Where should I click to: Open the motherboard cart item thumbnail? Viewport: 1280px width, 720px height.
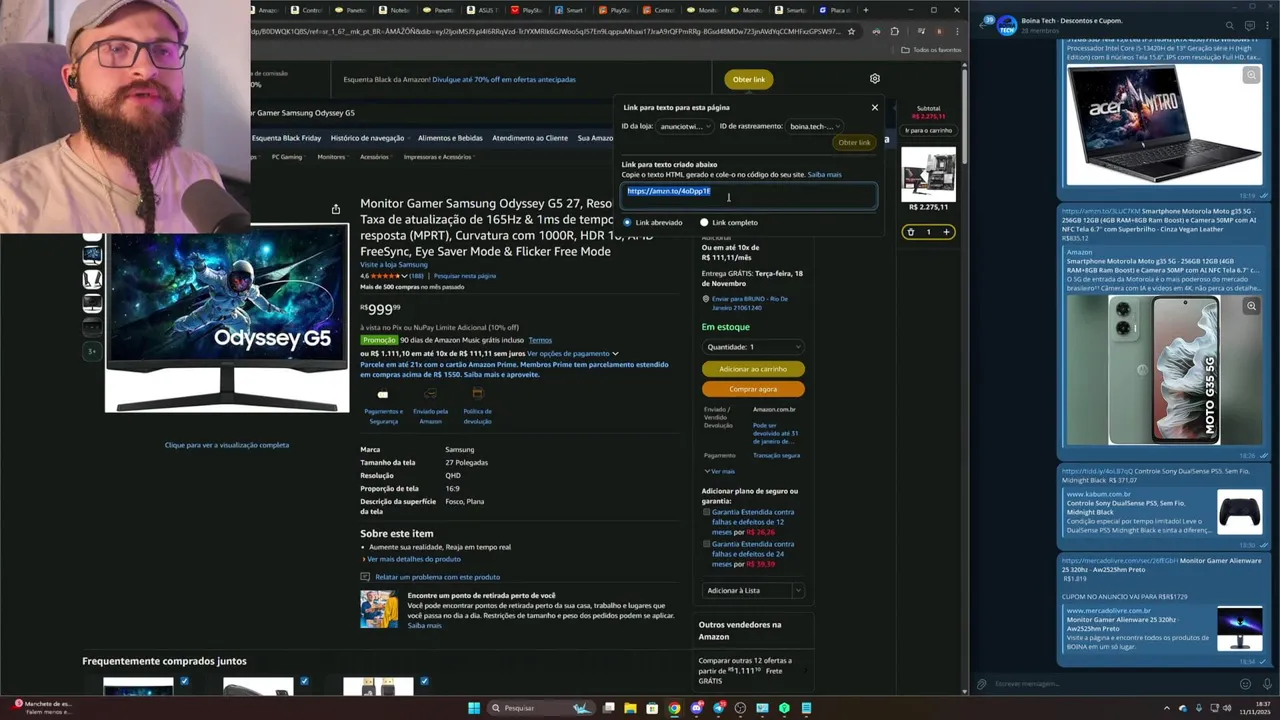(x=928, y=173)
